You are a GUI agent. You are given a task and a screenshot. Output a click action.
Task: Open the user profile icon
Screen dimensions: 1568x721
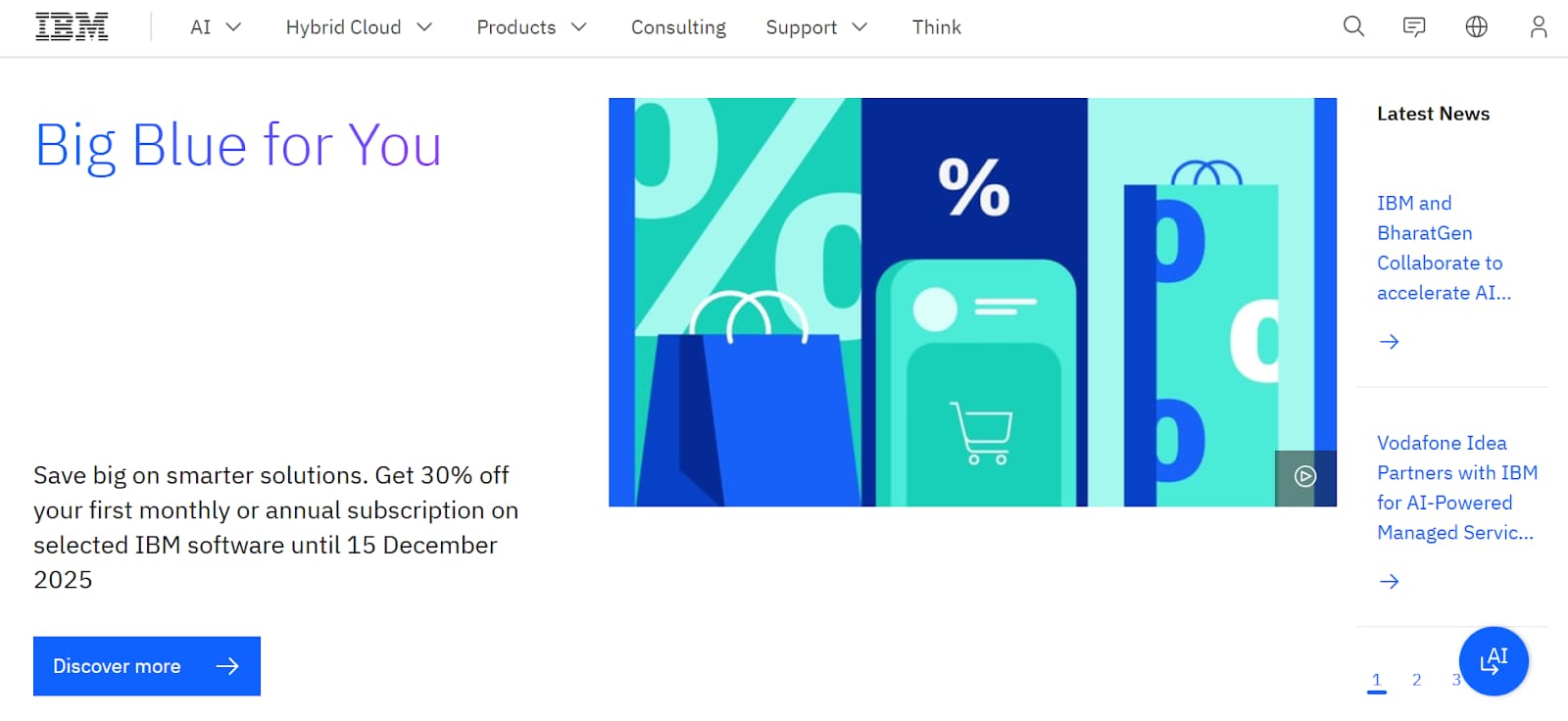(1537, 26)
